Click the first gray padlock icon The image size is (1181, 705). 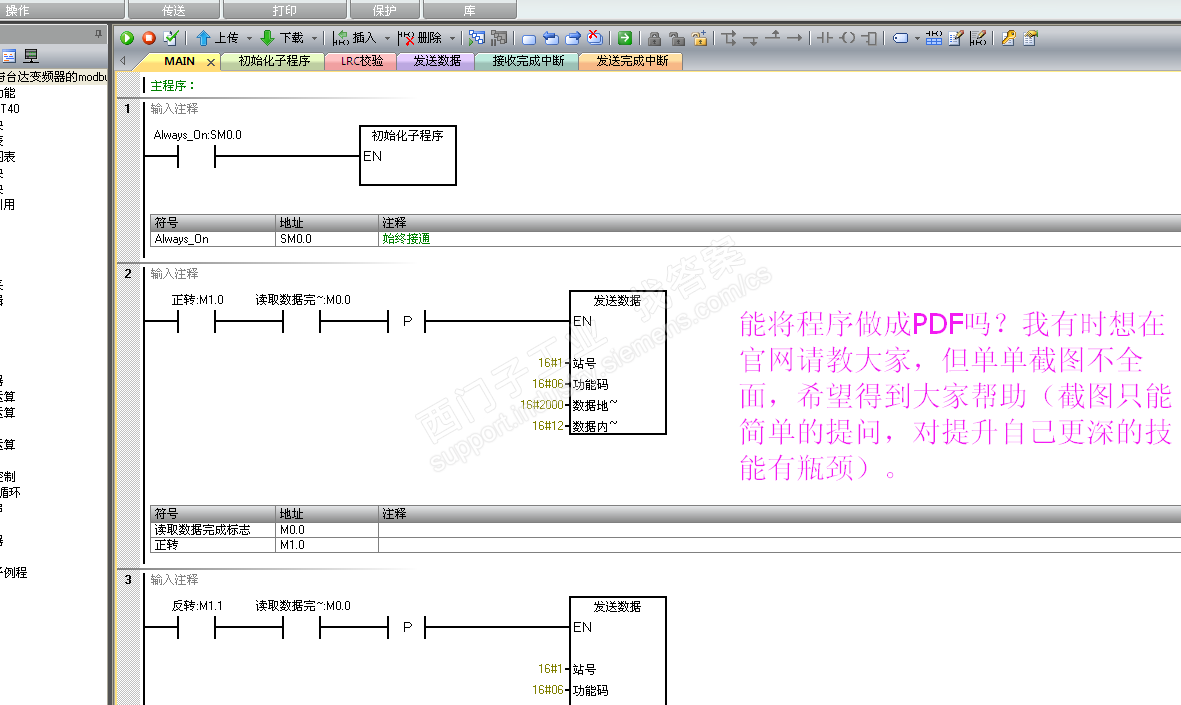click(x=655, y=38)
